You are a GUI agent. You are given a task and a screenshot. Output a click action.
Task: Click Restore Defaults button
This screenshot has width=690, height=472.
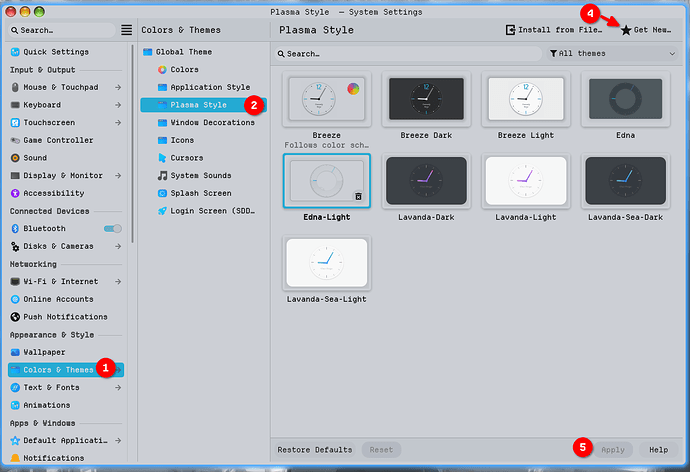pyautogui.click(x=314, y=450)
